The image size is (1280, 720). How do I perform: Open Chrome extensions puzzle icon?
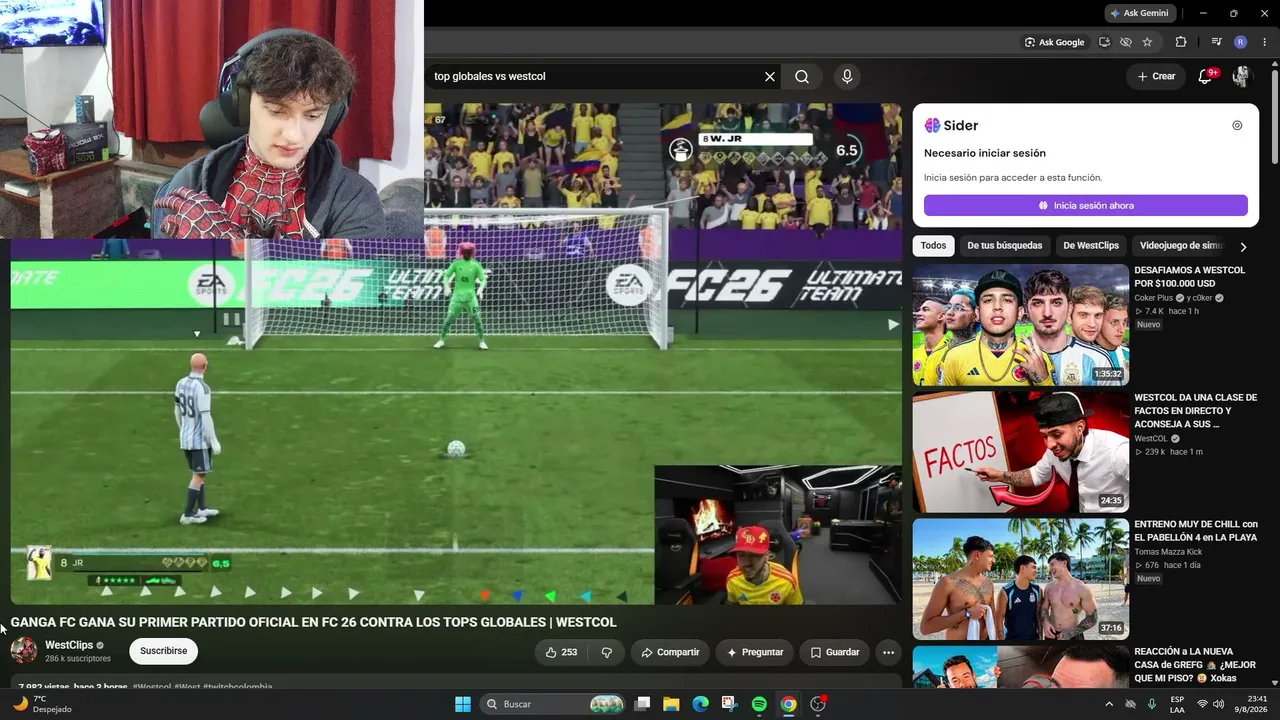pyautogui.click(x=1181, y=42)
